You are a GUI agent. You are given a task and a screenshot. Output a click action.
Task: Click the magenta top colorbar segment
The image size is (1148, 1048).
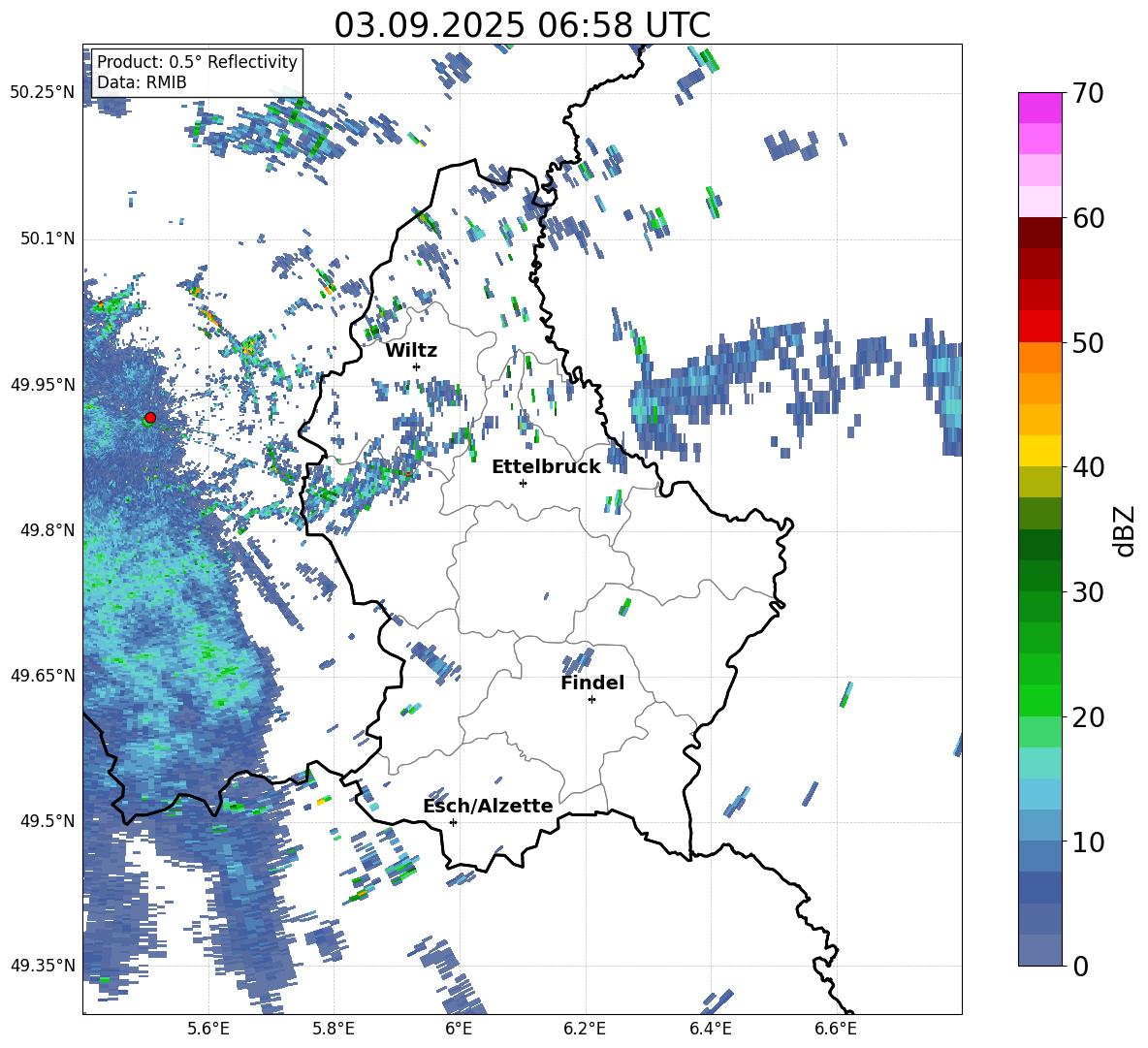[1039, 109]
